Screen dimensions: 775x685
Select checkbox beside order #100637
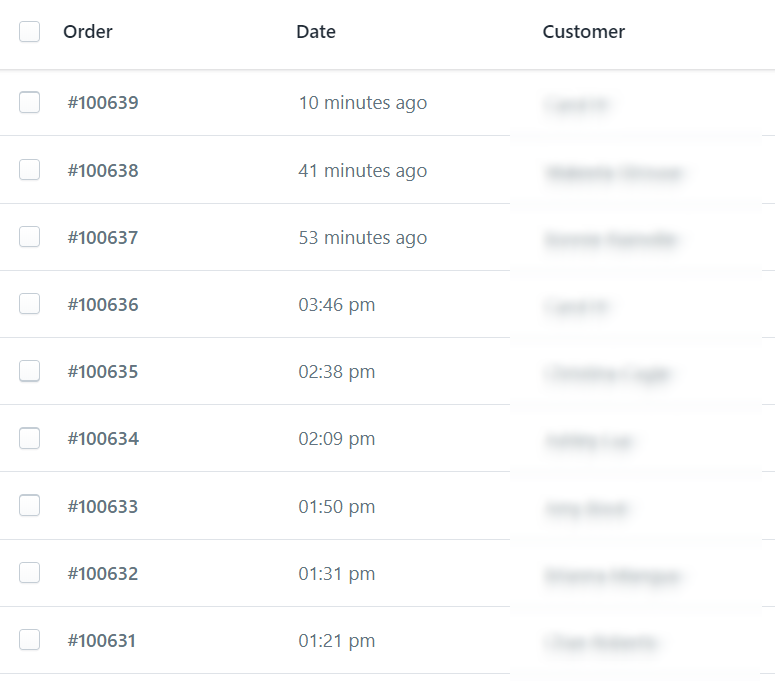(30, 237)
